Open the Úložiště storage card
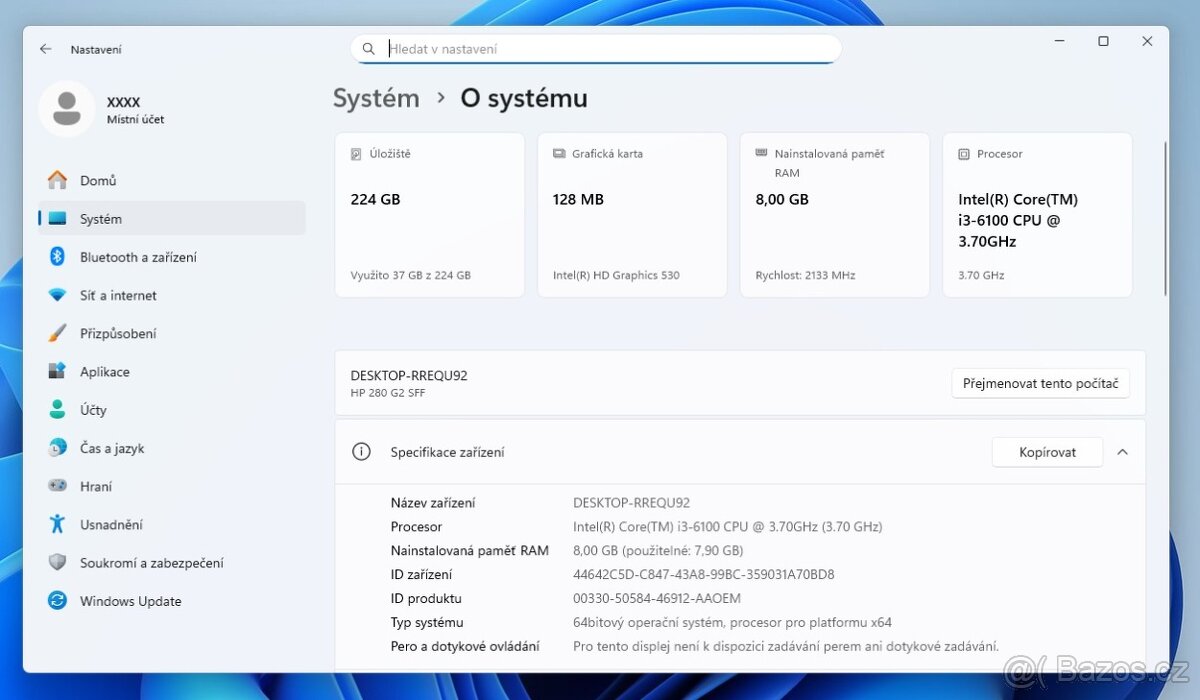This screenshot has height=700, width=1200. (429, 215)
